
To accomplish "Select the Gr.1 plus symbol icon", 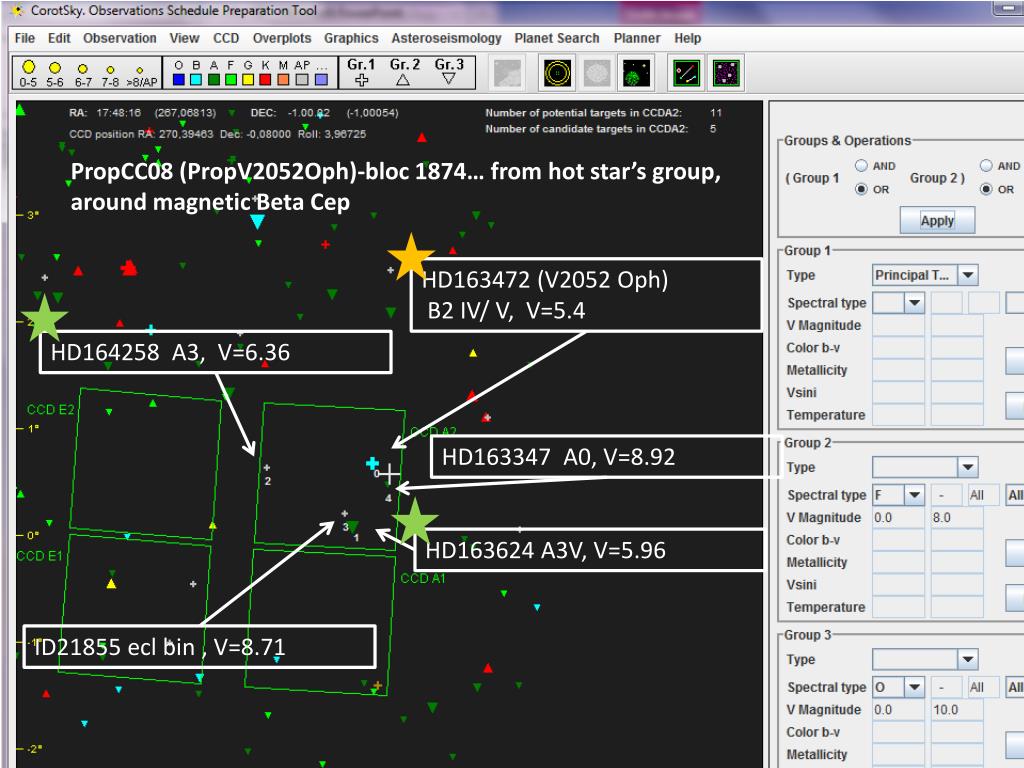I will (x=361, y=80).
